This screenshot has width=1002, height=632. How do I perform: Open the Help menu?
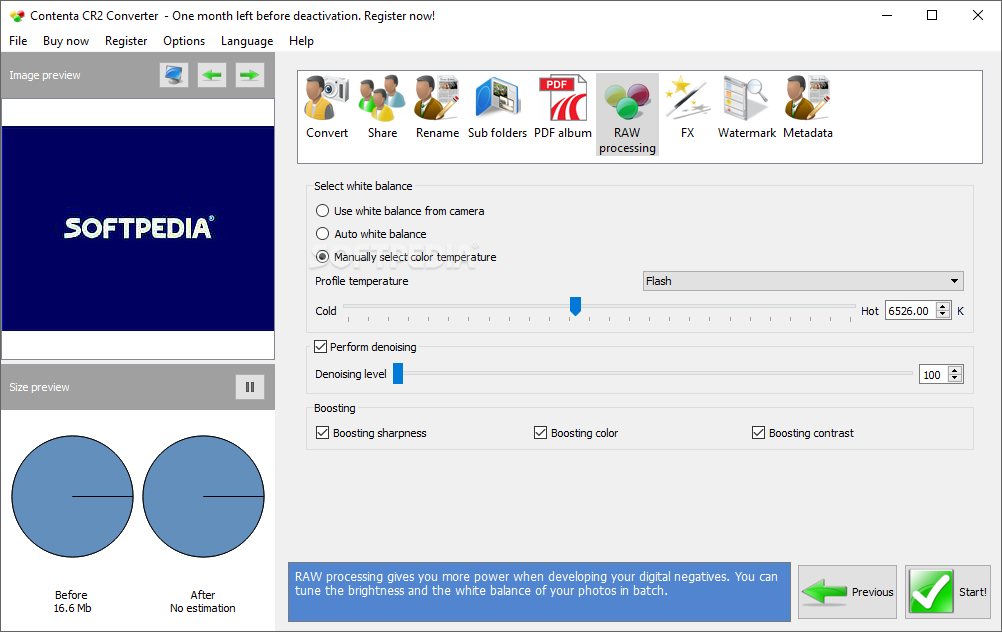pyautogui.click(x=301, y=41)
